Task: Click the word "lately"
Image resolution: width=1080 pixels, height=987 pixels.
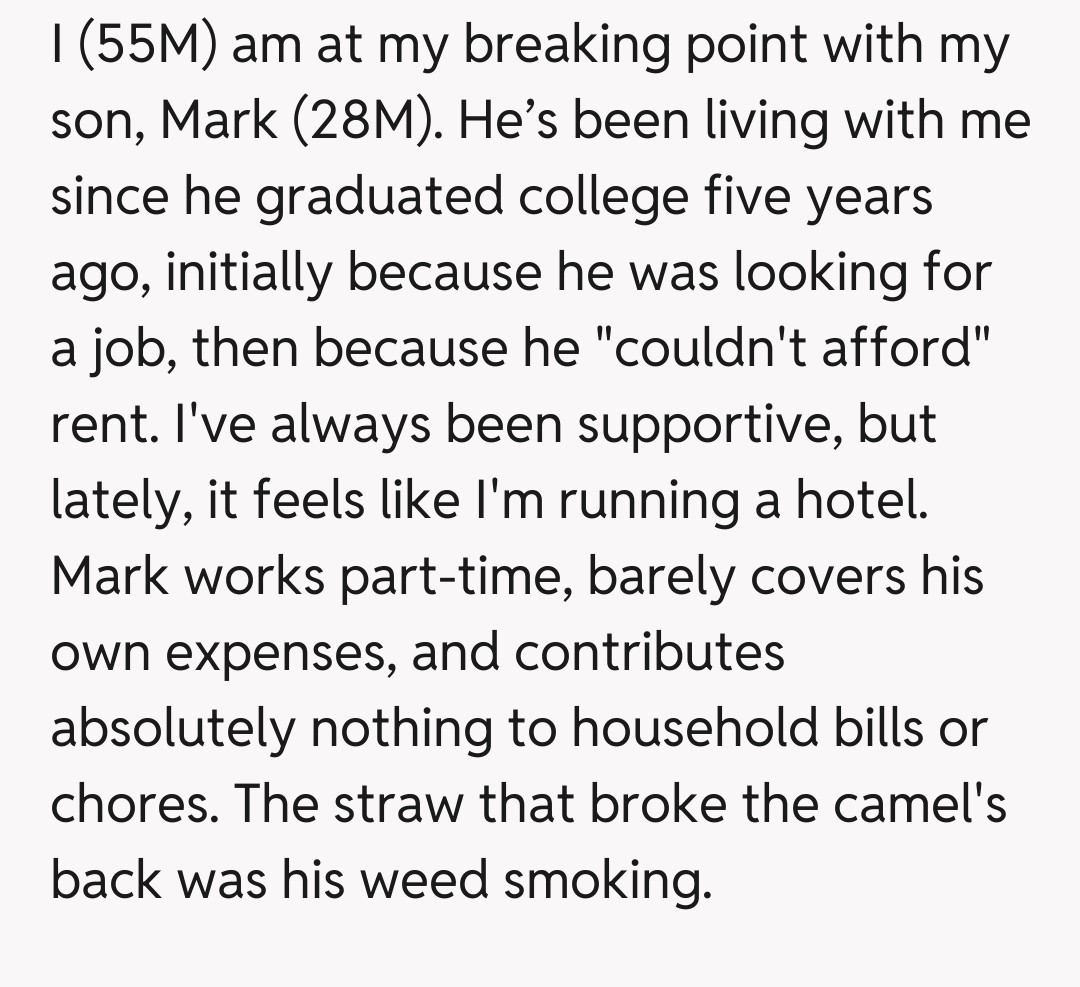Action: click(110, 502)
